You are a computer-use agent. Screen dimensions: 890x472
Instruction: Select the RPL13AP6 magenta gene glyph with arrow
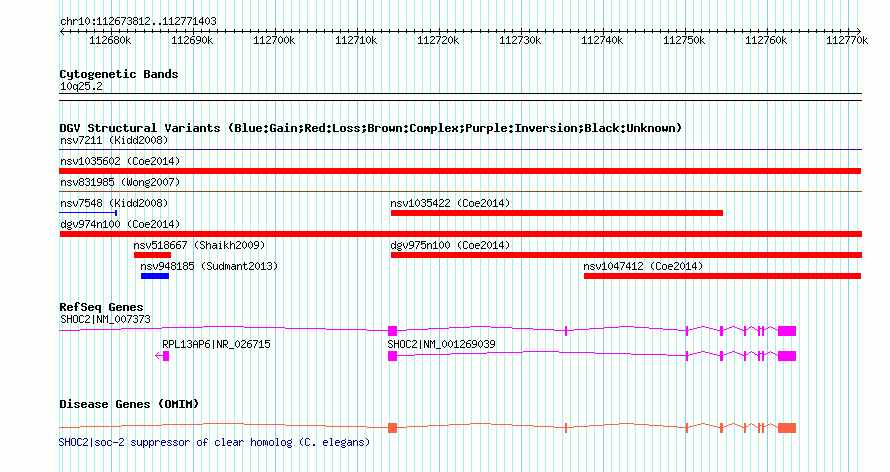[162, 356]
